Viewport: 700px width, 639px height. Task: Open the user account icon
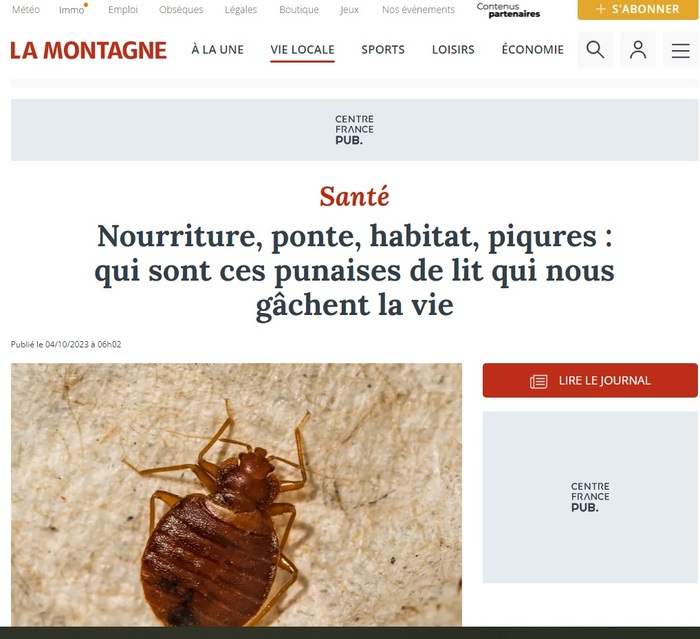(638, 50)
